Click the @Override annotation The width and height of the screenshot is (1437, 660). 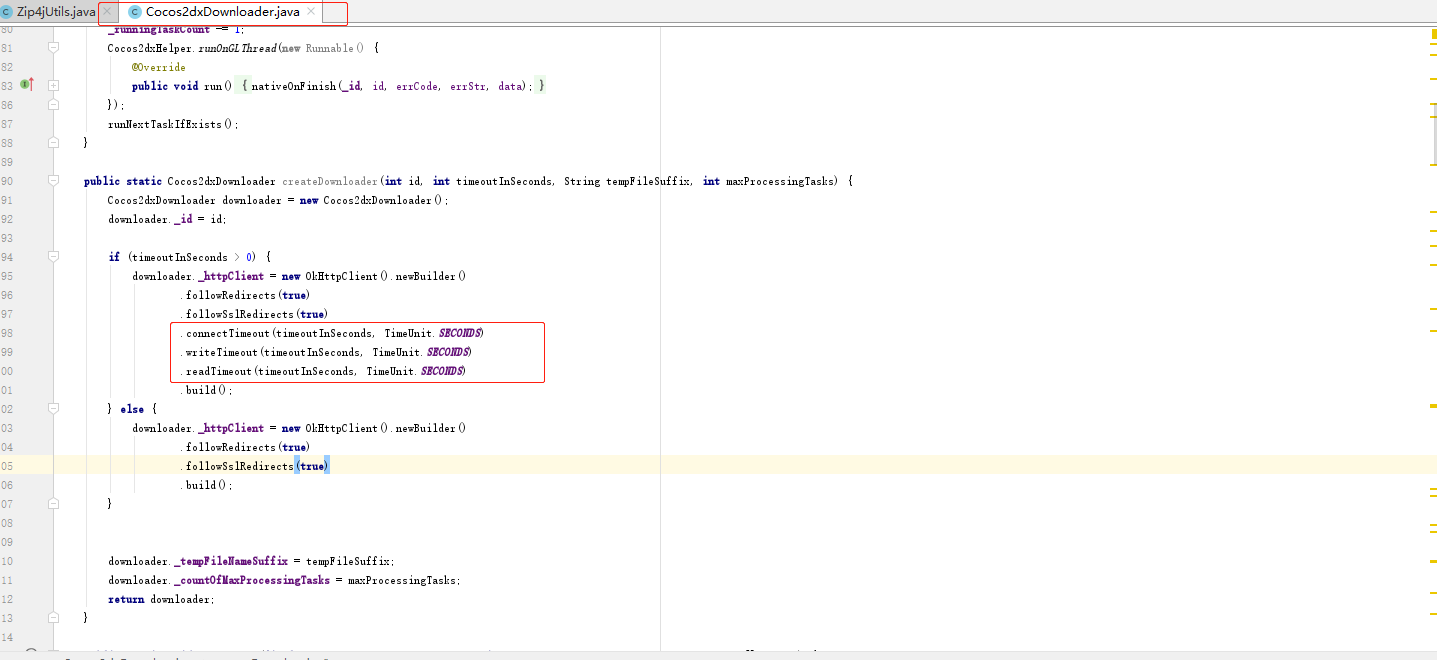point(158,67)
